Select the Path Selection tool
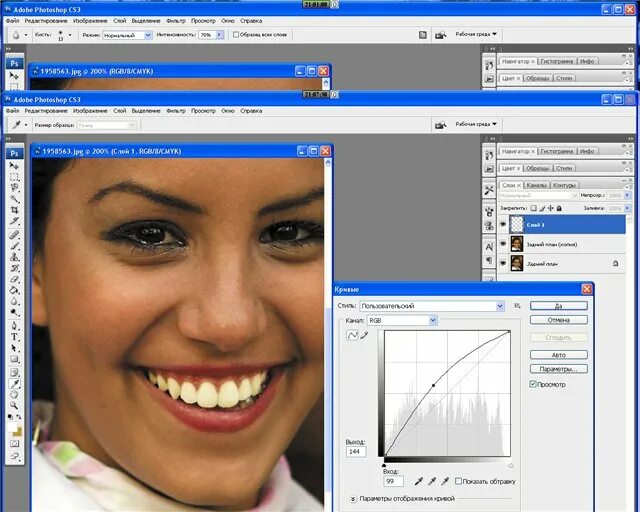 [14, 348]
